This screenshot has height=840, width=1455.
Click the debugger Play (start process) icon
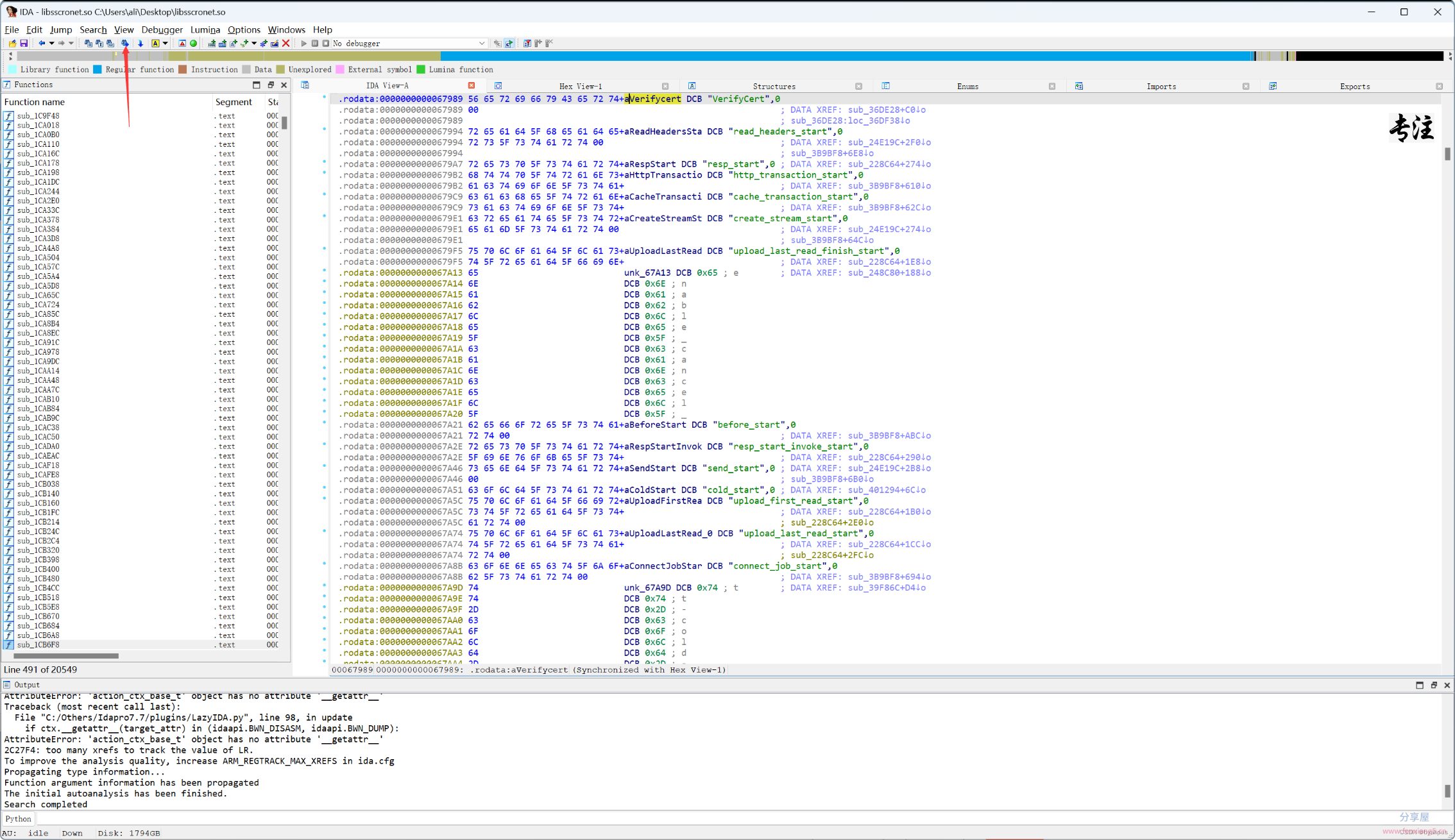(304, 44)
